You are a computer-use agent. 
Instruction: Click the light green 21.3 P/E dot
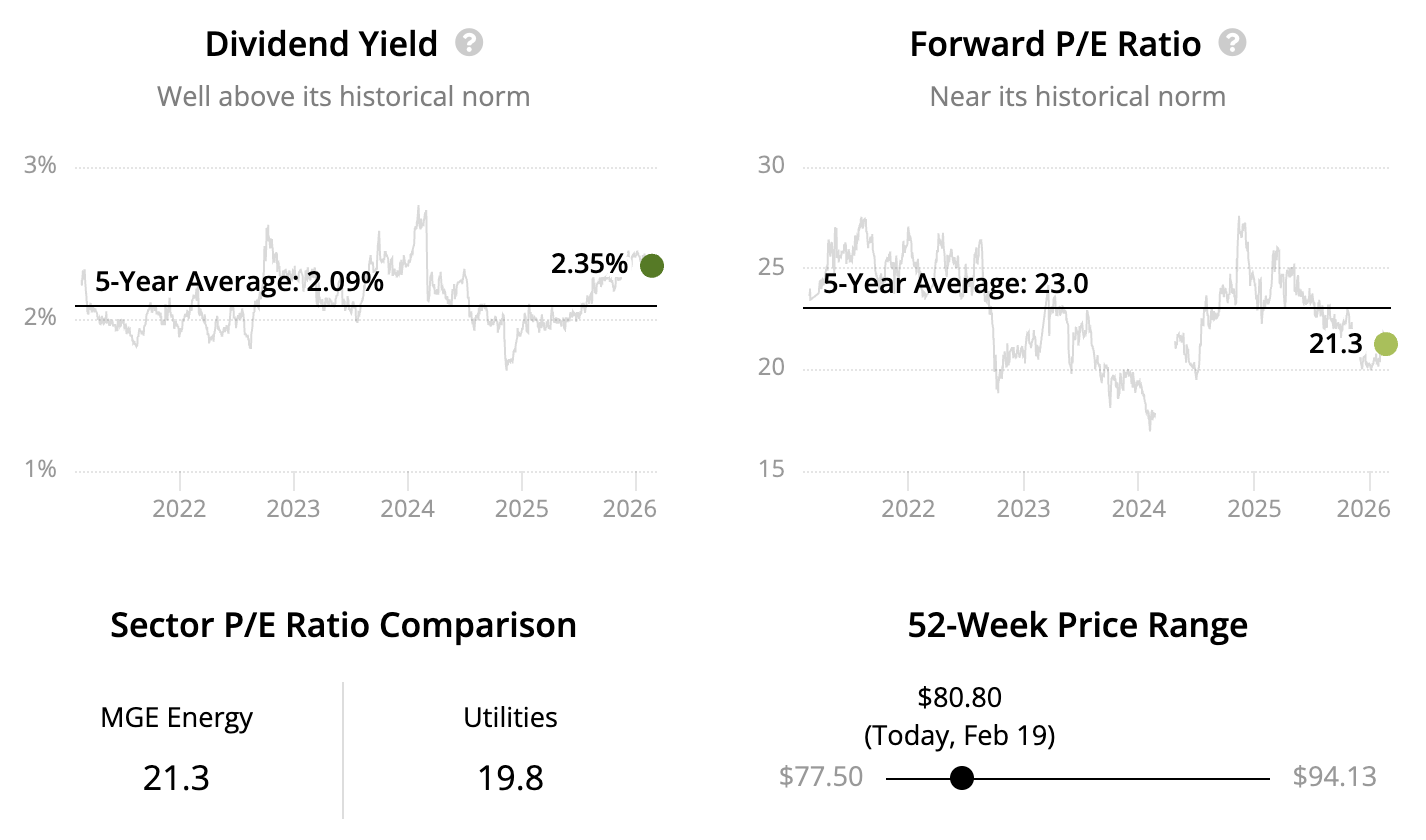(x=1385, y=344)
